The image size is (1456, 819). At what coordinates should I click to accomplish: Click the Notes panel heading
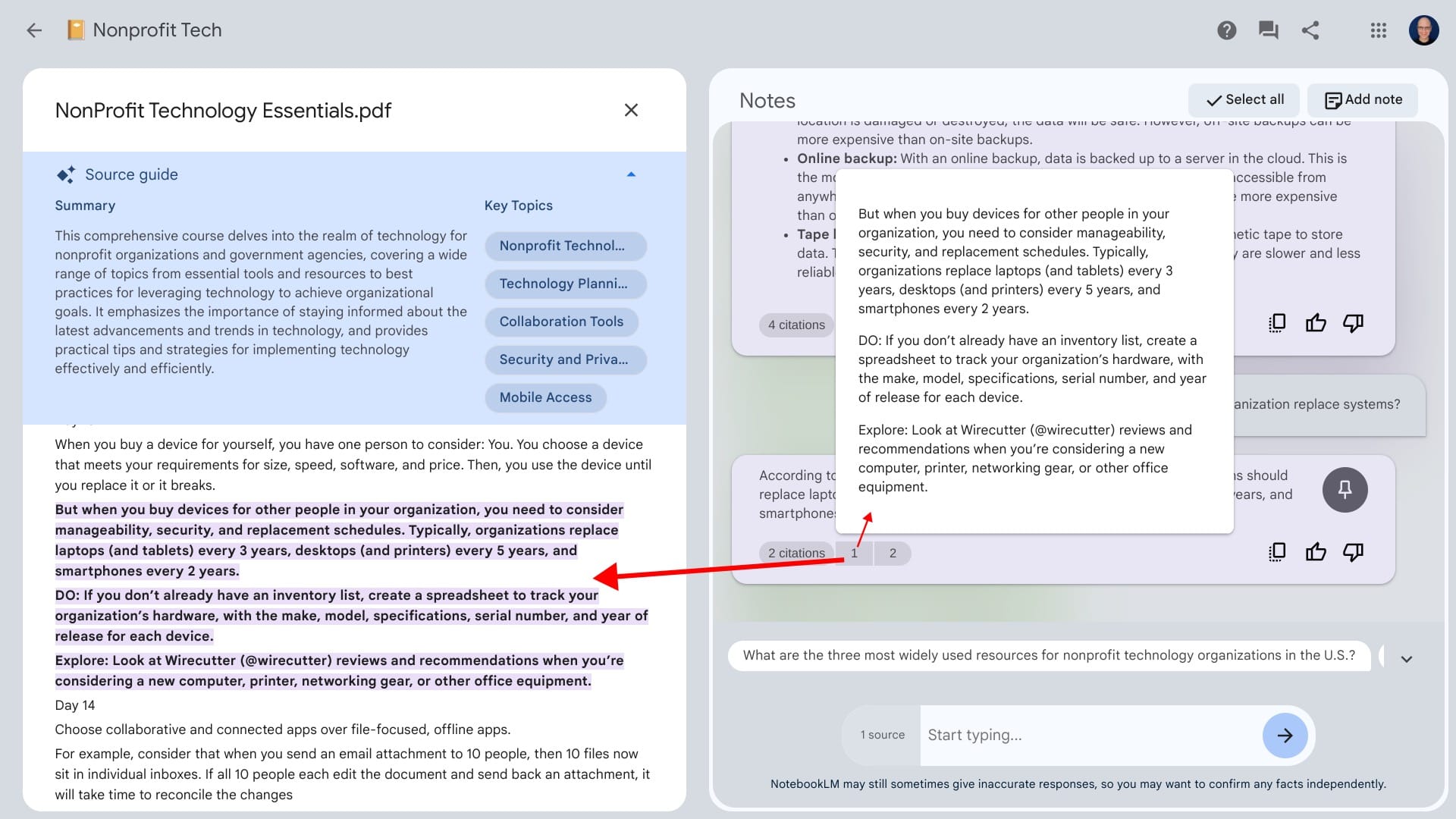tap(767, 101)
